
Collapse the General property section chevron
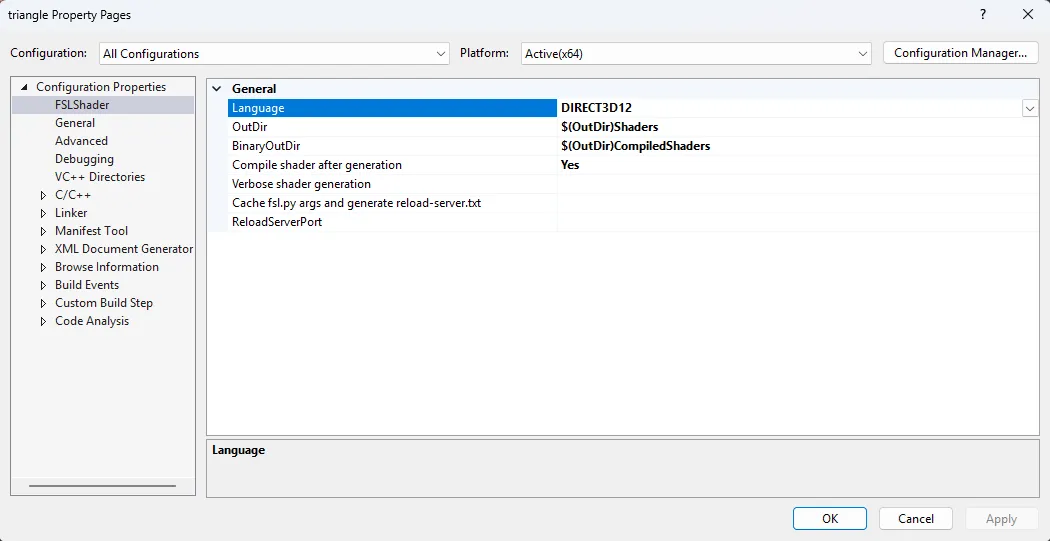coord(217,89)
